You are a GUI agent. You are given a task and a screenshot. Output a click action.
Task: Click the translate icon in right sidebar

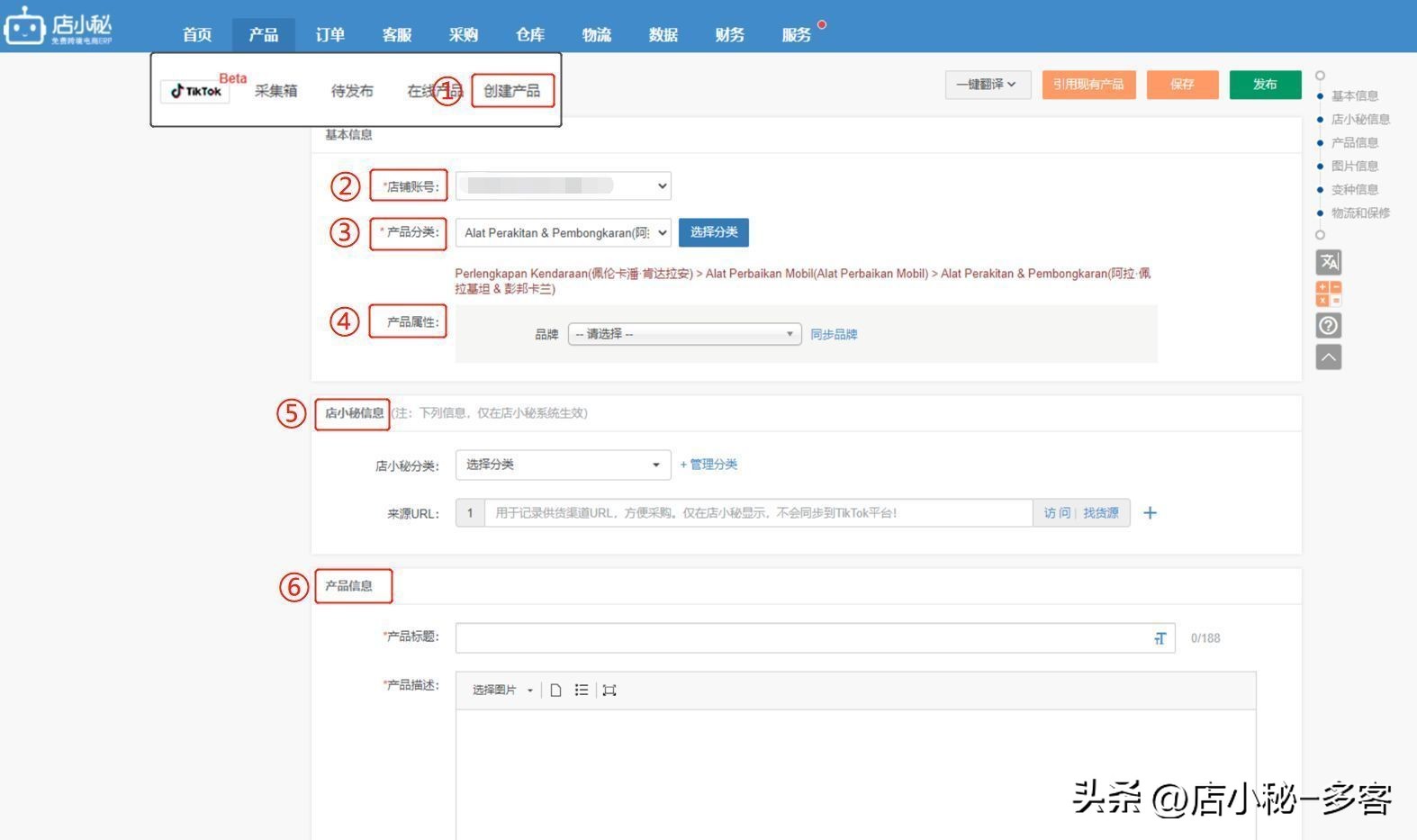[x=1329, y=262]
